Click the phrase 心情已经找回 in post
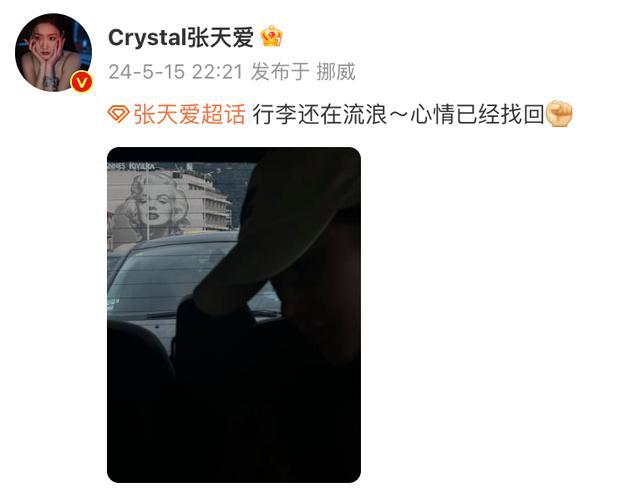640x493 pixels. [x=477, y=114]
